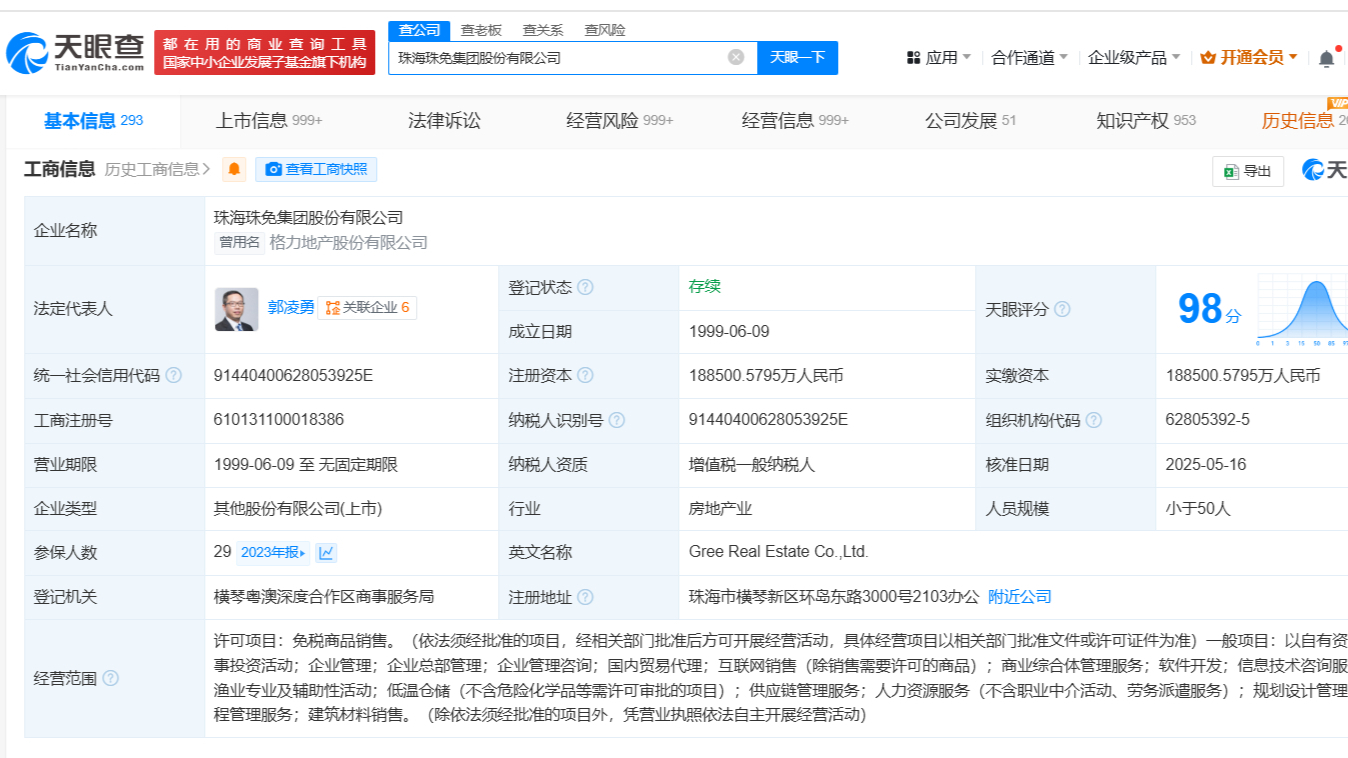Screen dimensions: 1348x758
Task: Open the 2023年报 dropdown
Action: tap(273, 553)
